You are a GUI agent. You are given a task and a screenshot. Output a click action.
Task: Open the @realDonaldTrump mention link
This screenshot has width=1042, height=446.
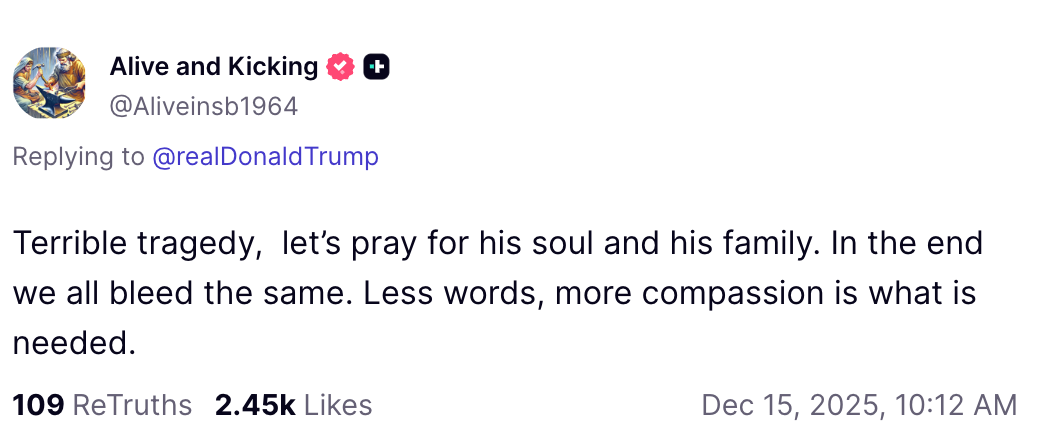[x=264, y=157]
